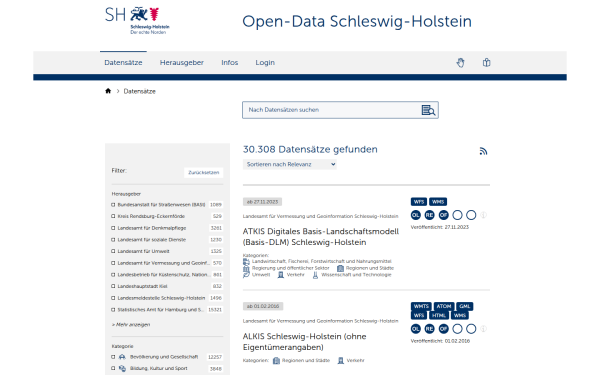Click the Landwirtschaft, Fischerei category icon
The width and height of the screenshot is (600, 375).
click(x=246, y=262)
